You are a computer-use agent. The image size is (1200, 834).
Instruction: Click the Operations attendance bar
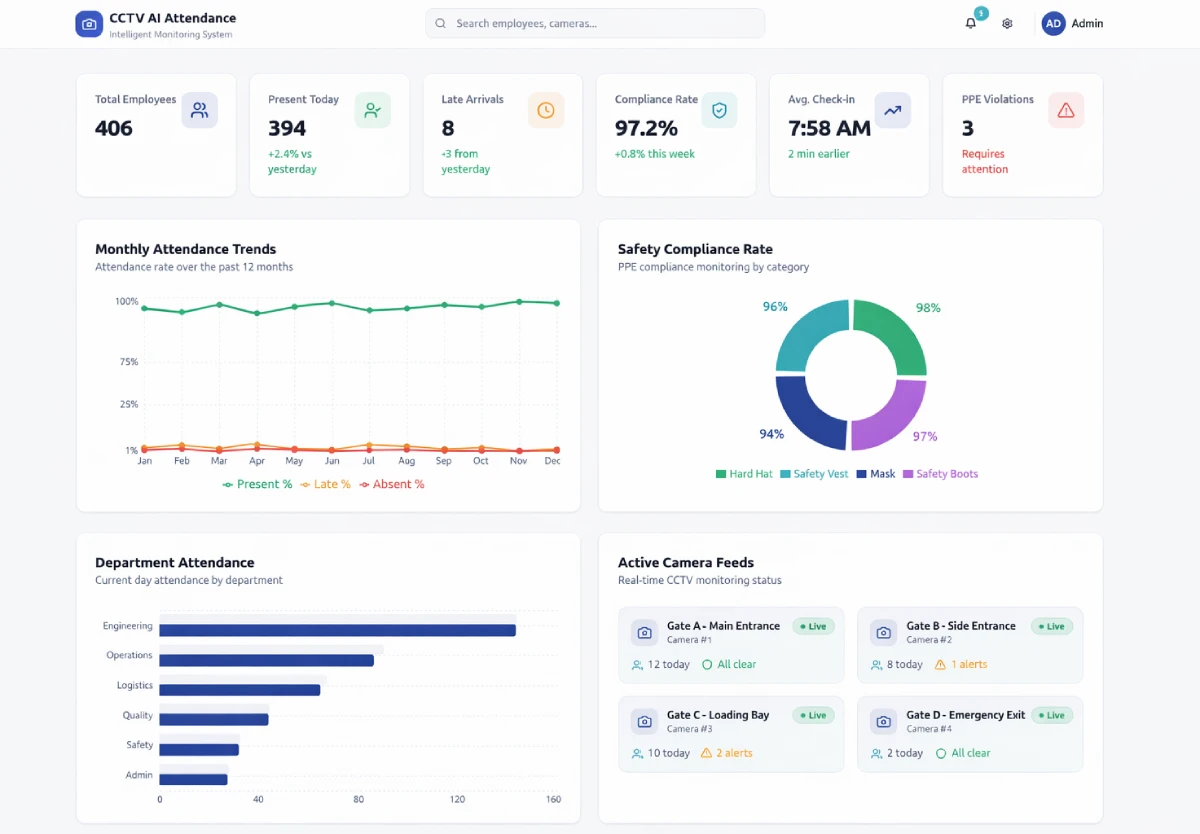266,660
